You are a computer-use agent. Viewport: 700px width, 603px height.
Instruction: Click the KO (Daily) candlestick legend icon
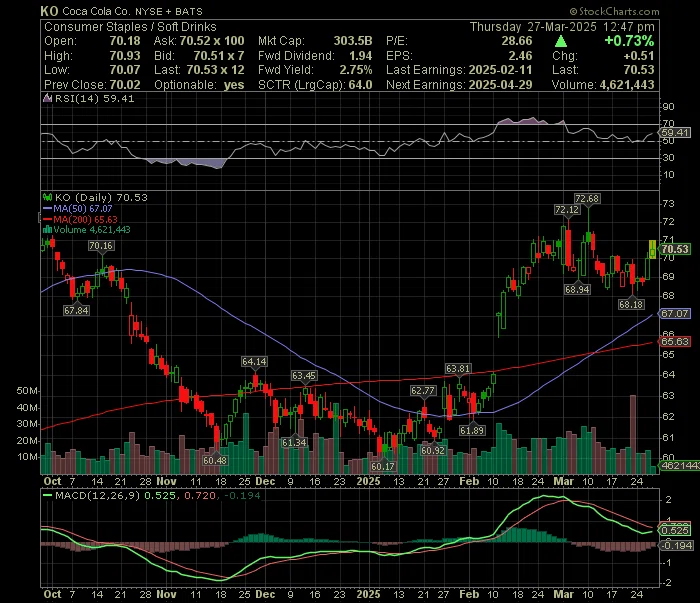click(x=47, y=197)
